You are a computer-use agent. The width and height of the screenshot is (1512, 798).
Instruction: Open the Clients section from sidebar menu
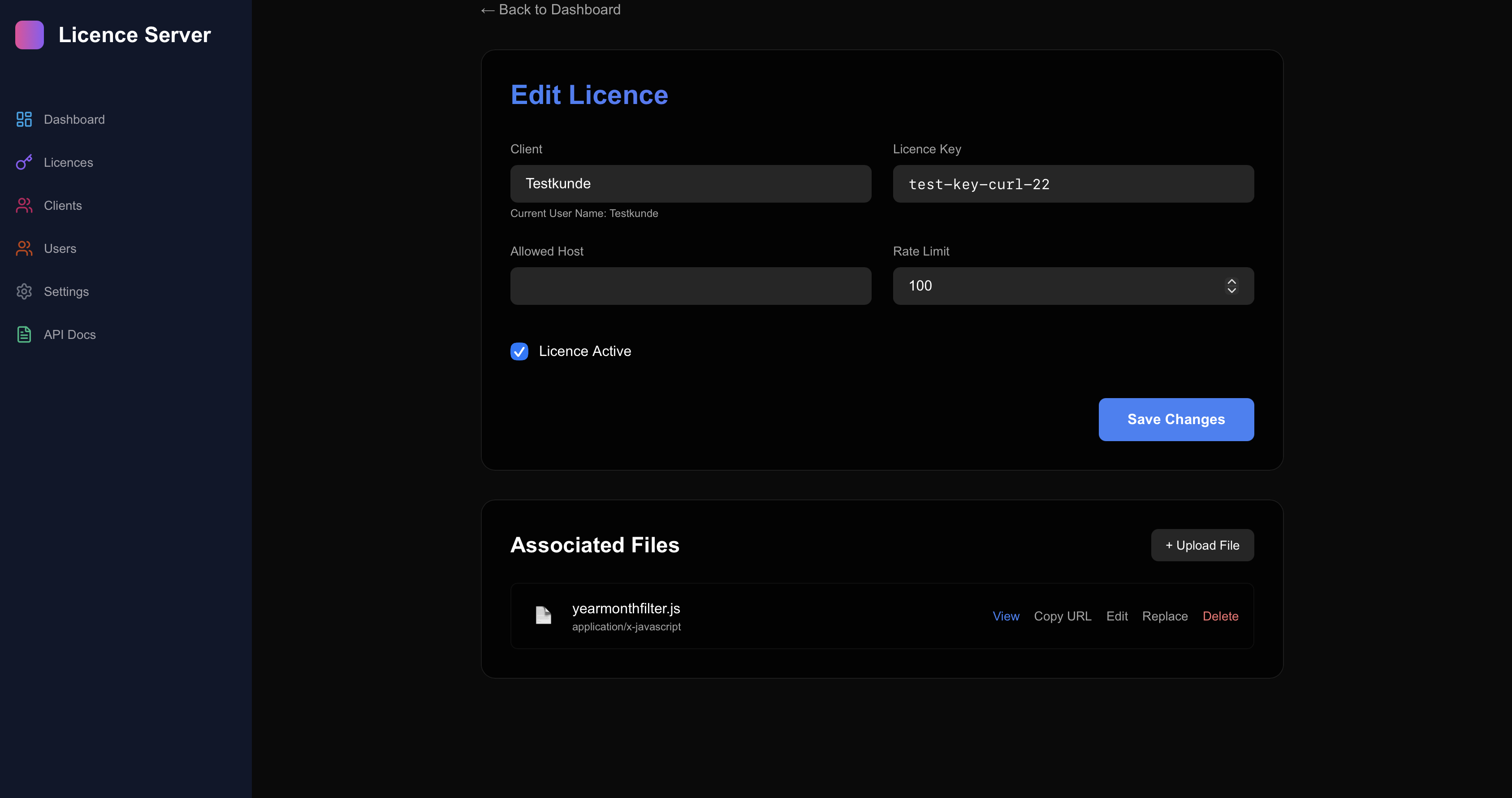pos(63,205)
